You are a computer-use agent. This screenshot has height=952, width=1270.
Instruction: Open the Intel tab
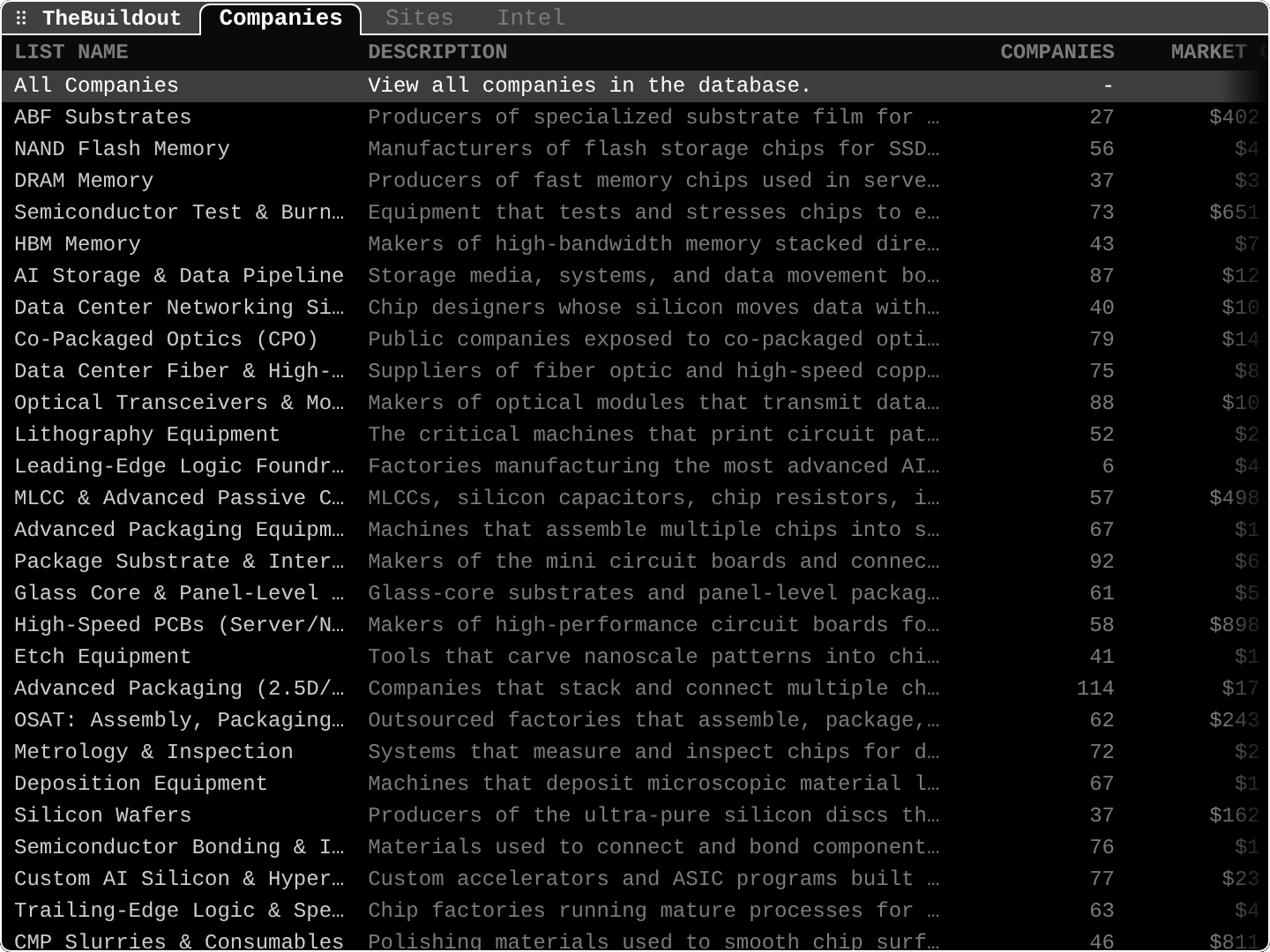pos(530,18)
